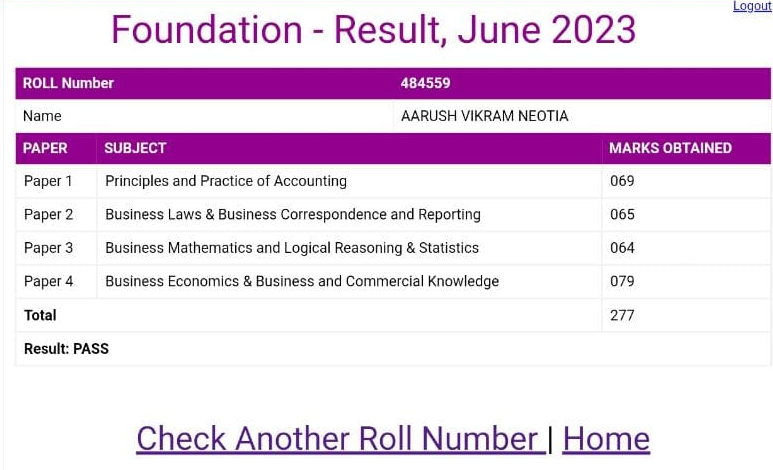Select the MARKS OBTAINED column header
The height and width of the screenshot is (470, 773).
click(670, 148)
